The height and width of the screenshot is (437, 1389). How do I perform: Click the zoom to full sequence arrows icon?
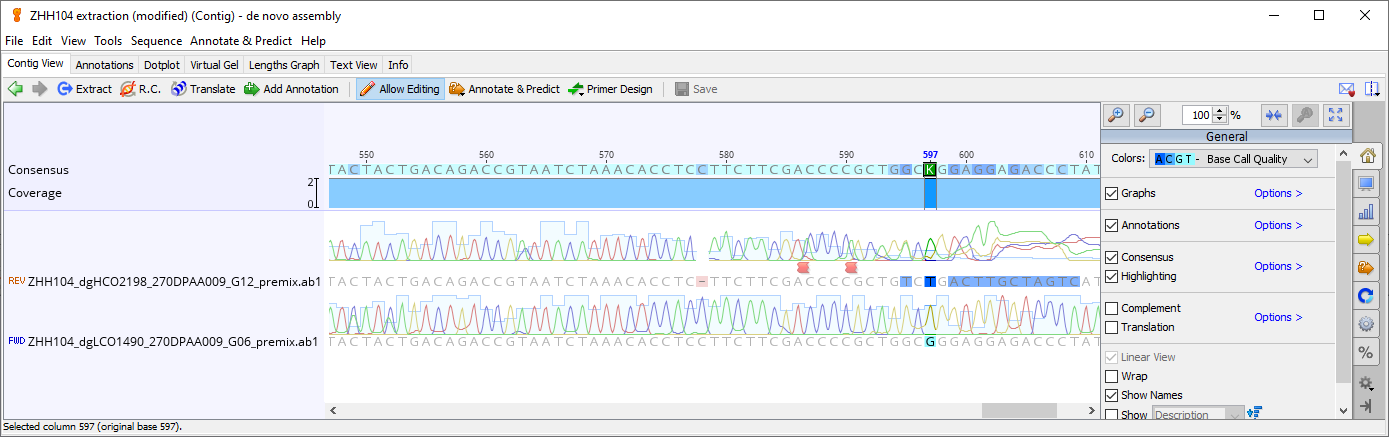[1273, 115]
